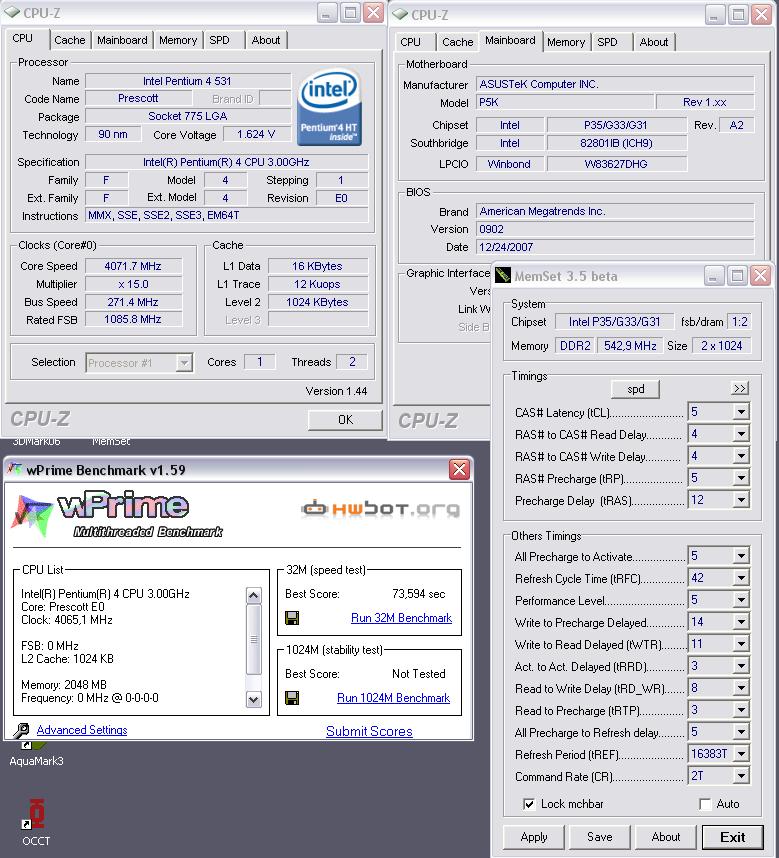Open the Command Rate (CR) dropdown
Viewport: 779px width, 858px height.
point(741,776)
